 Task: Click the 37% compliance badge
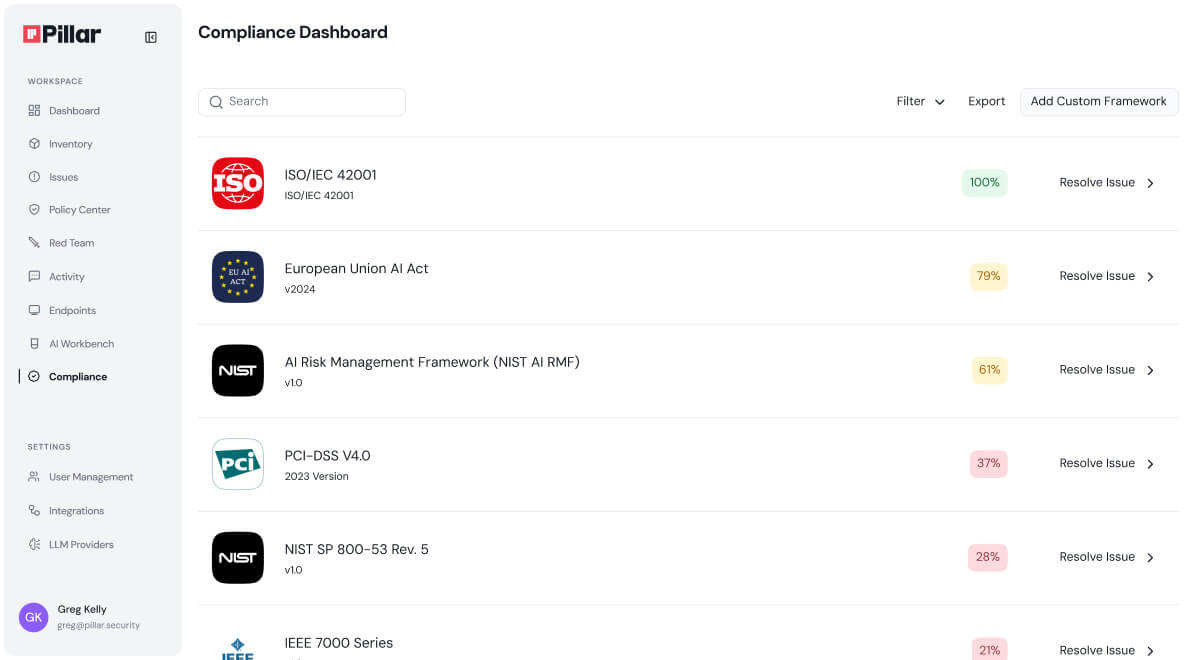pos(989,464)
